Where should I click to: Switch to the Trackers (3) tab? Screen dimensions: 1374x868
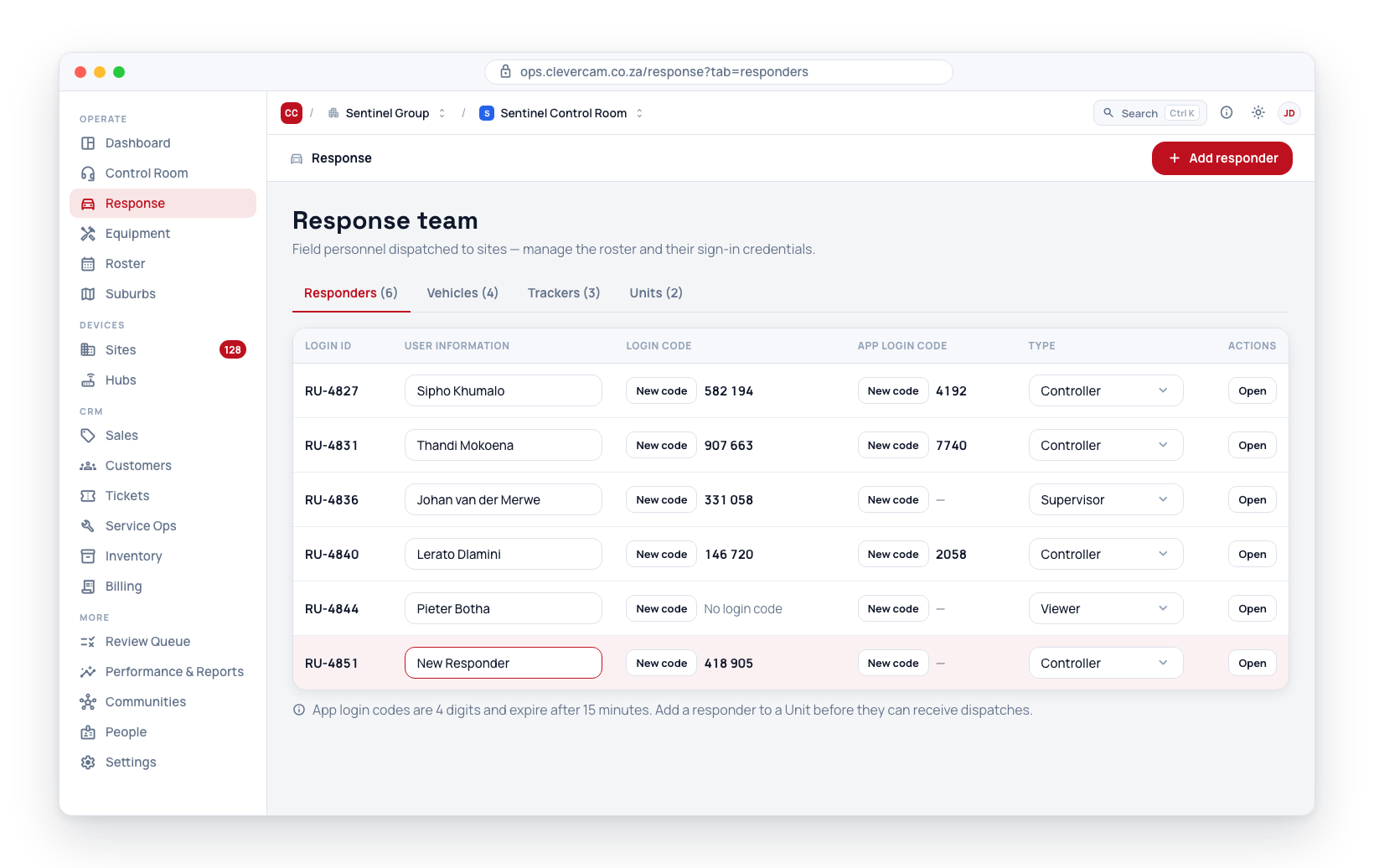(564, 293)
